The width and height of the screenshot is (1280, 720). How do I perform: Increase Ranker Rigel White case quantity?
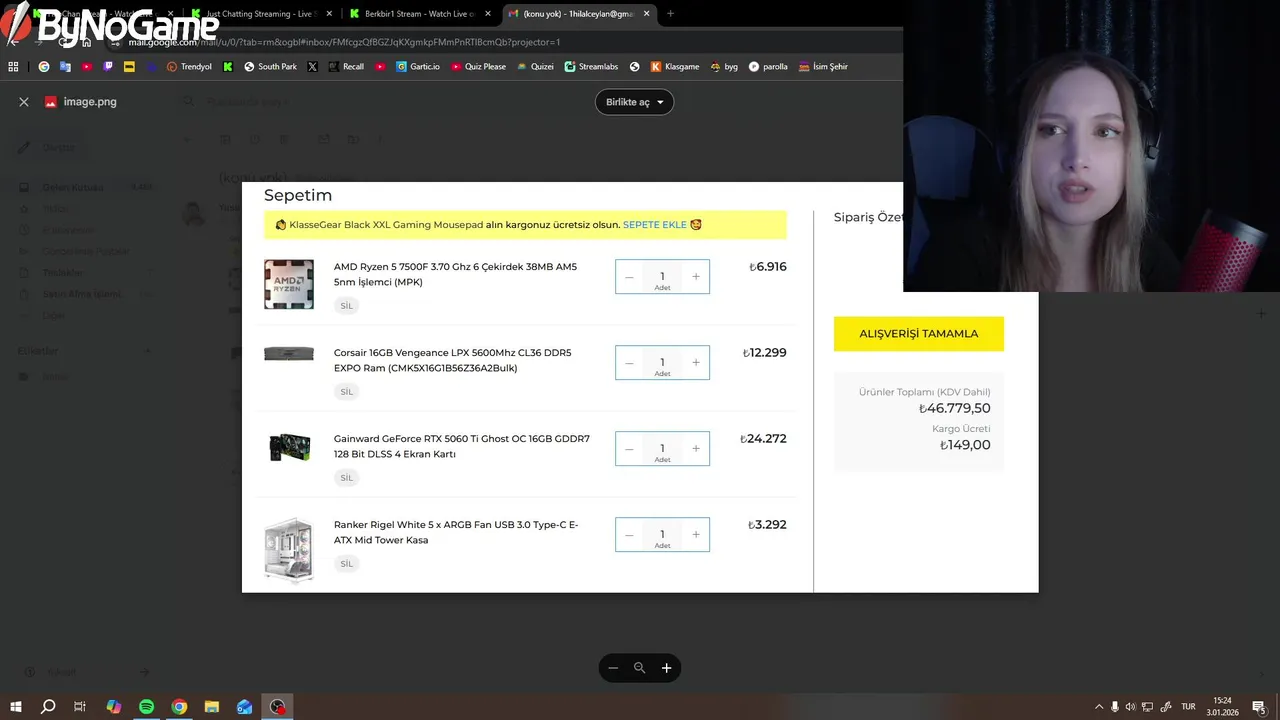(x=696, y=535)
